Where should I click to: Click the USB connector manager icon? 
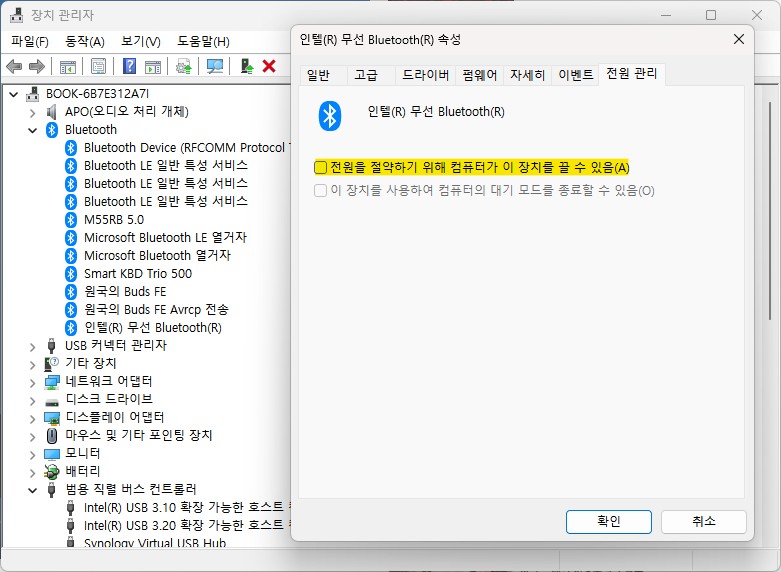tap(51, 345)
